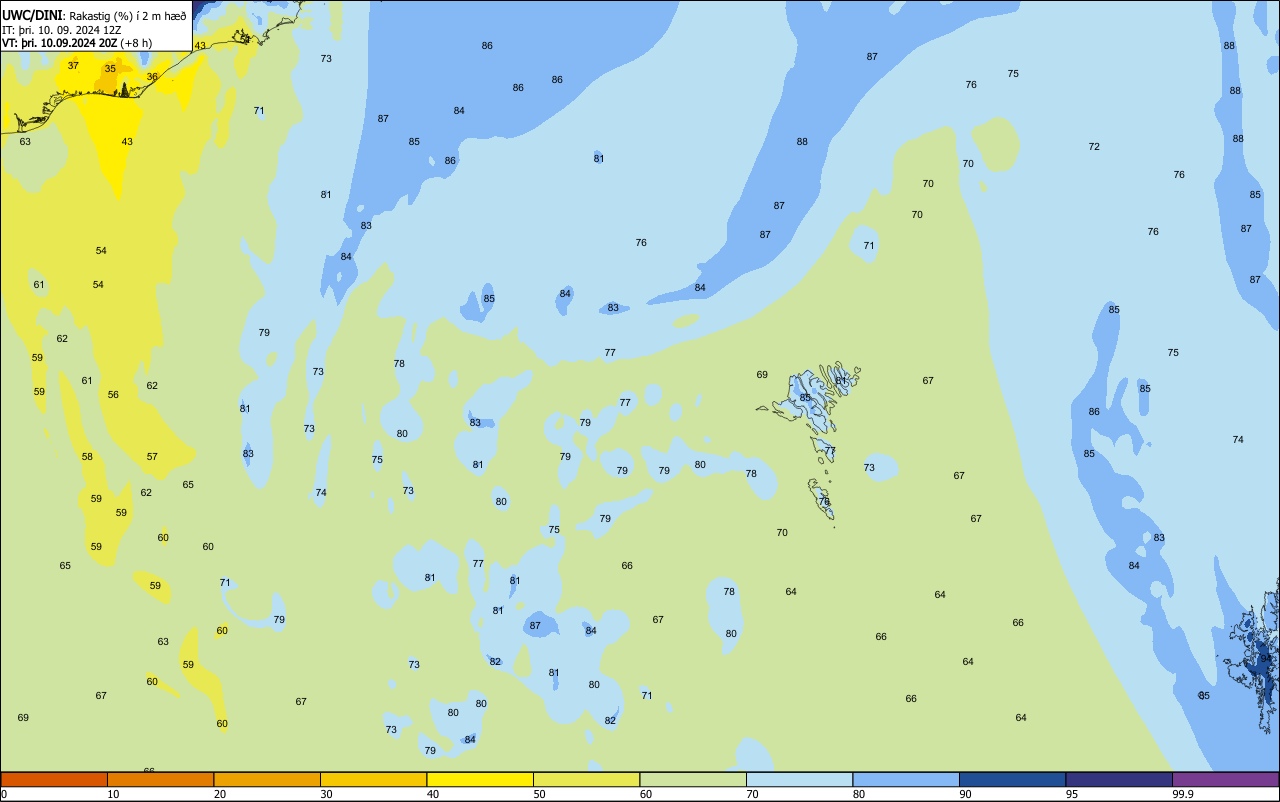The width and height of the screenshot is (1280, 802).
Task: Click the '10' legend tick label
Action: [113, 794]
